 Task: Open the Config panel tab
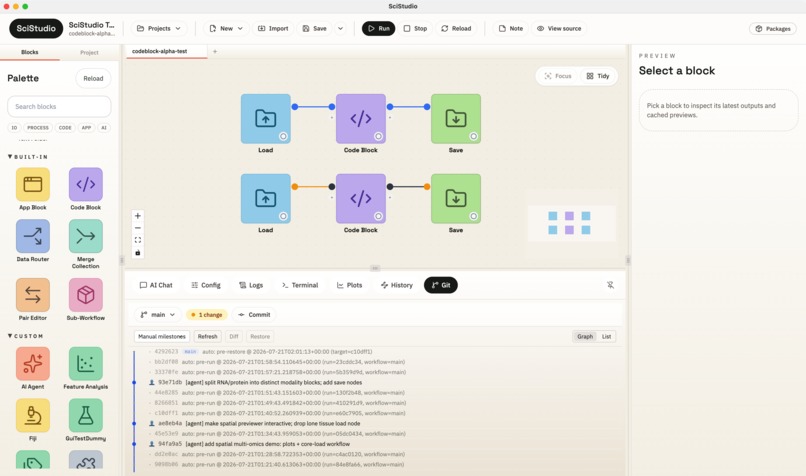[206, 285]
